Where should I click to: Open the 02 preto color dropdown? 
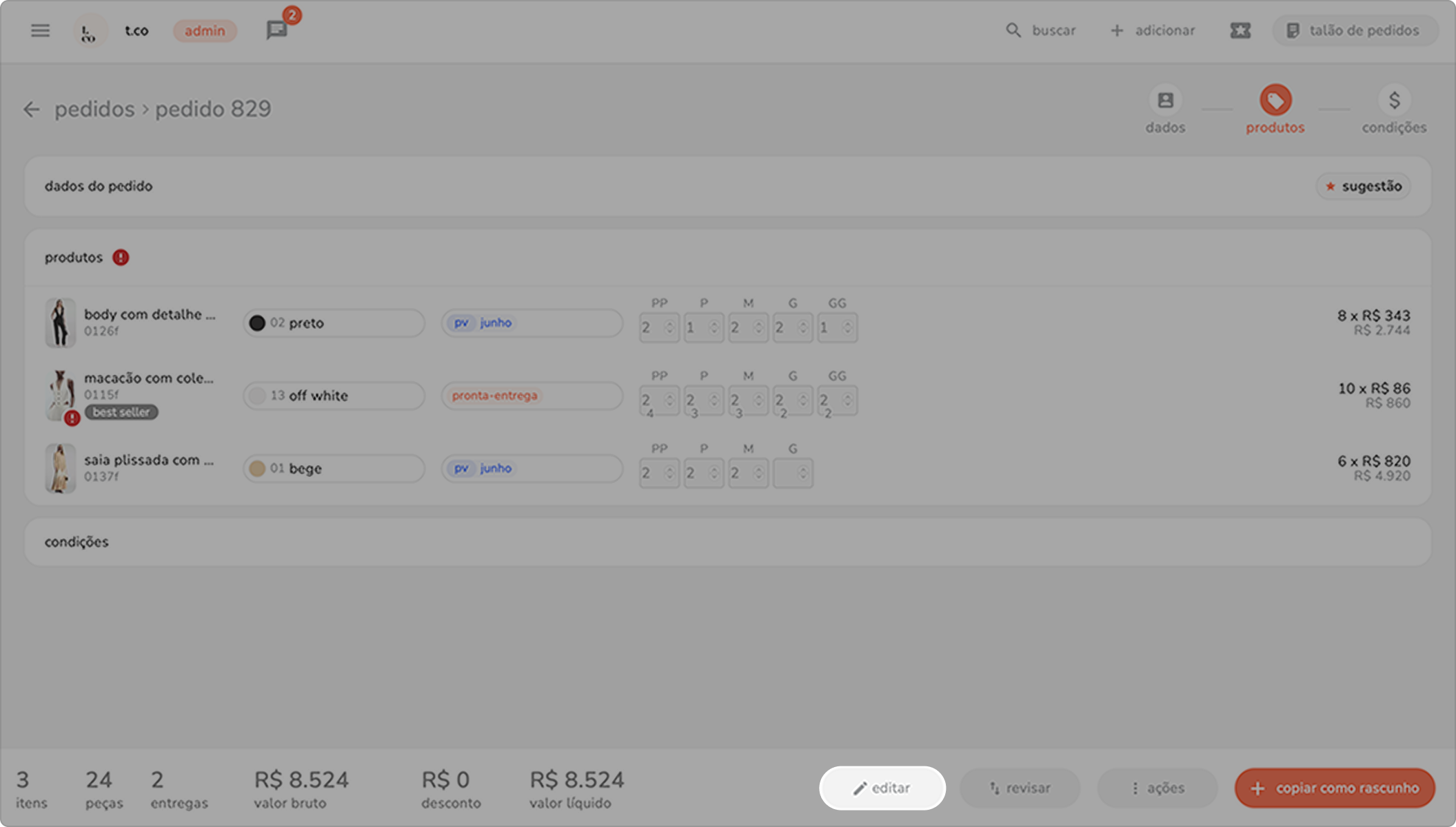(x=334, y=323)
